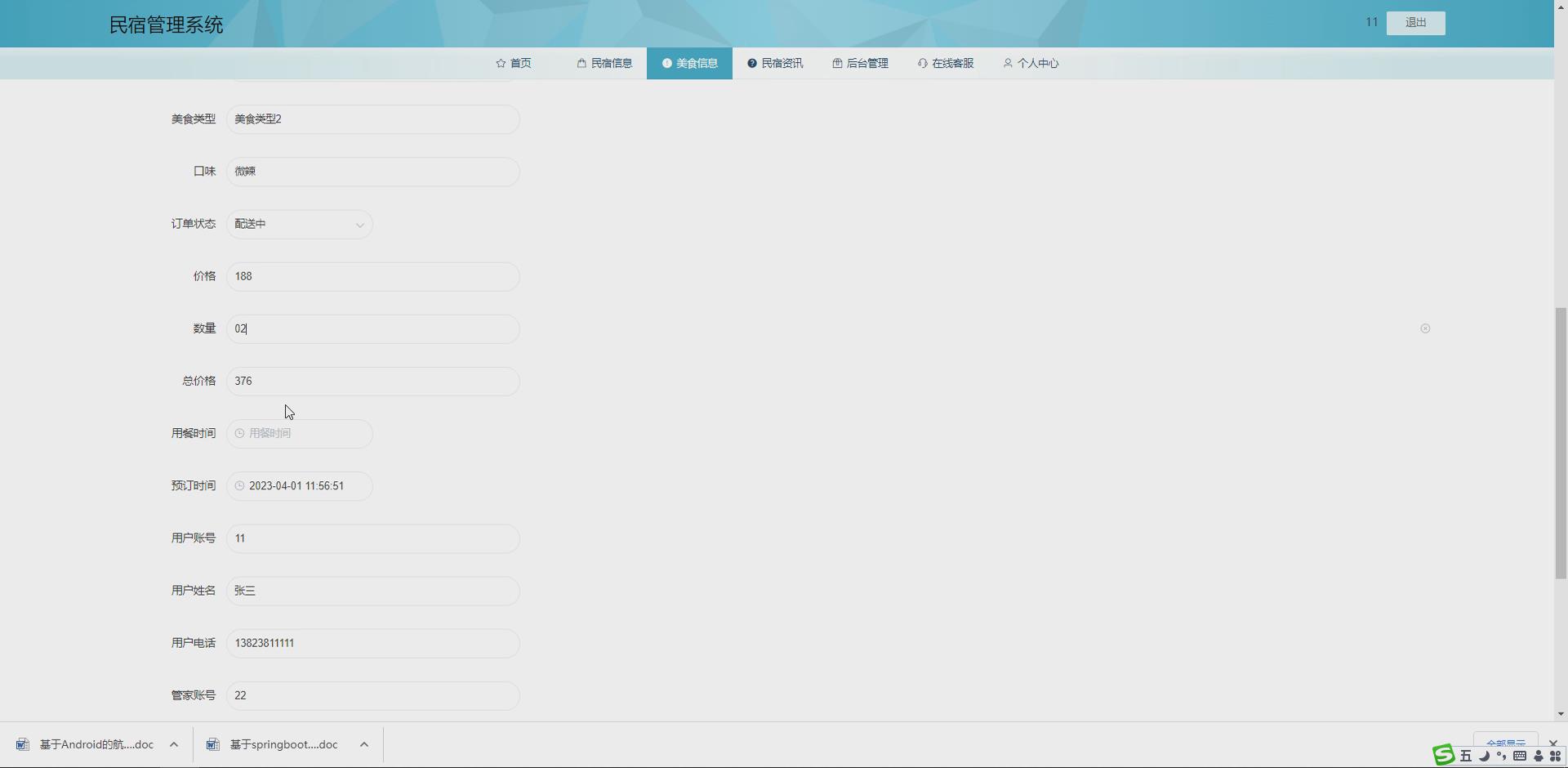
Task: Click the 用户账号 field
Action: [372, 538]
